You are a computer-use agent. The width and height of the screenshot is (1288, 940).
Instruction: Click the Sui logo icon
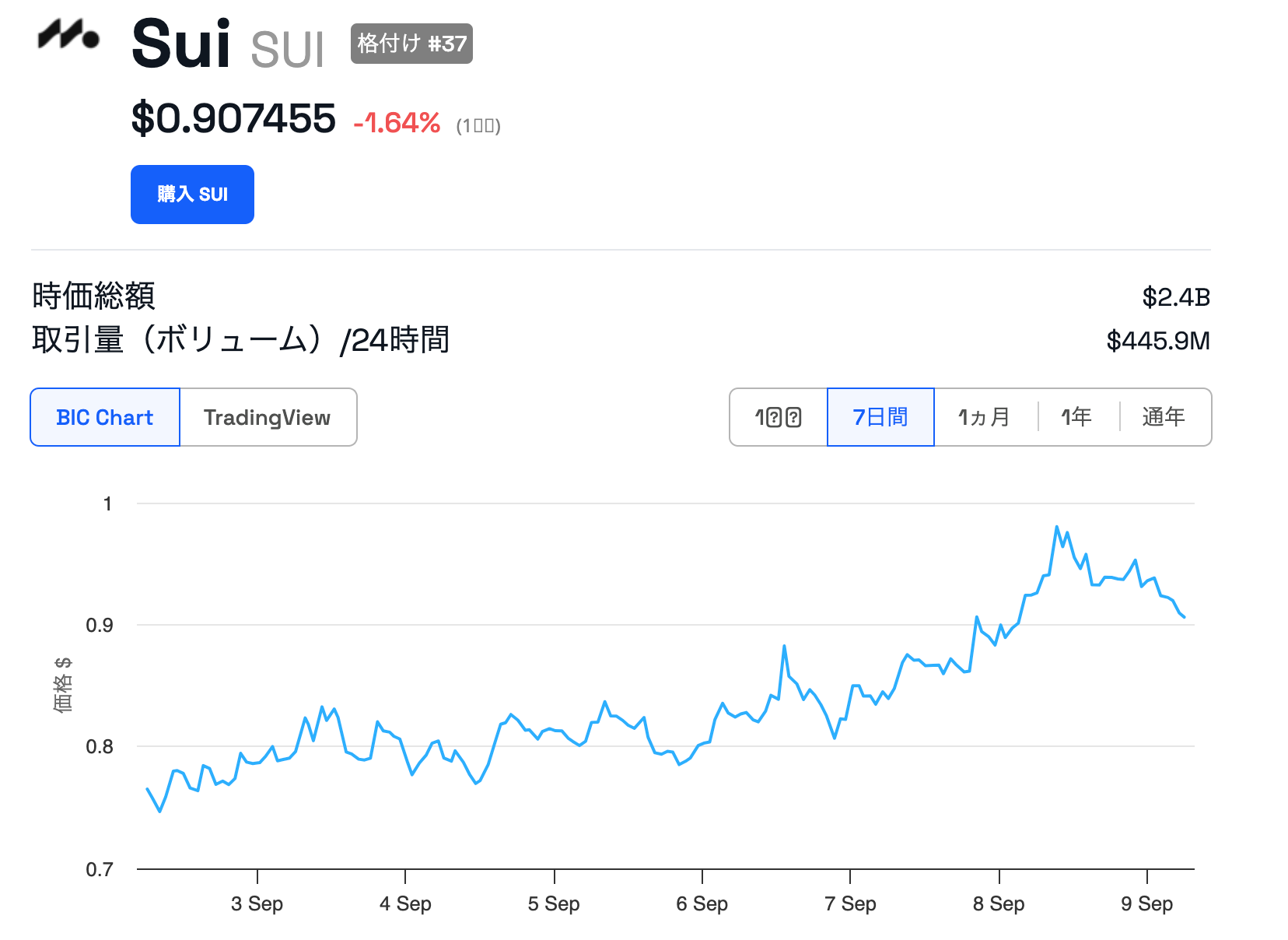(x=68, y=34)
